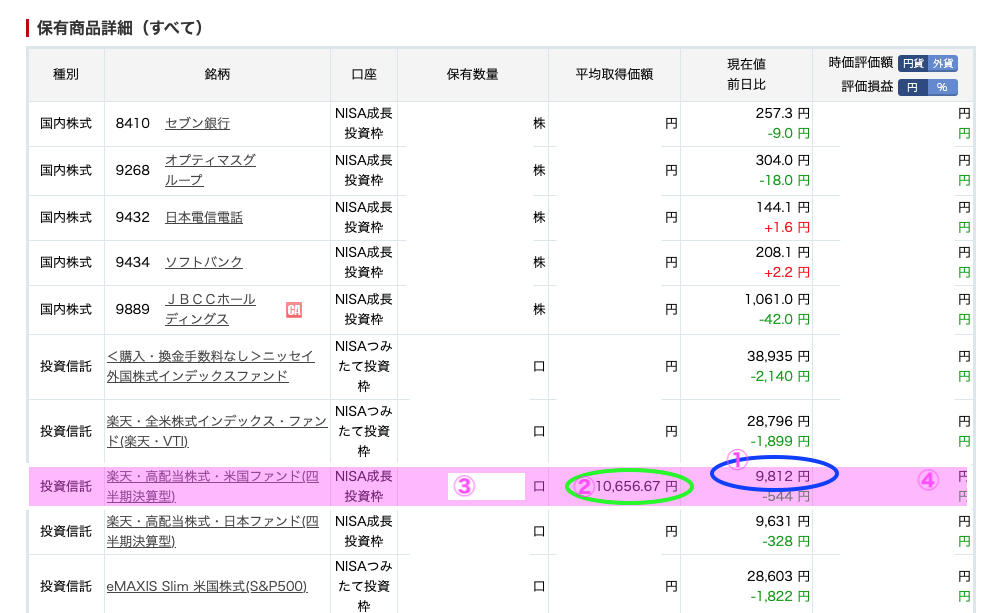Click the 平均取得価額 column header
This screenshot has width=1002, height=613.
click(x=614, y=74)
